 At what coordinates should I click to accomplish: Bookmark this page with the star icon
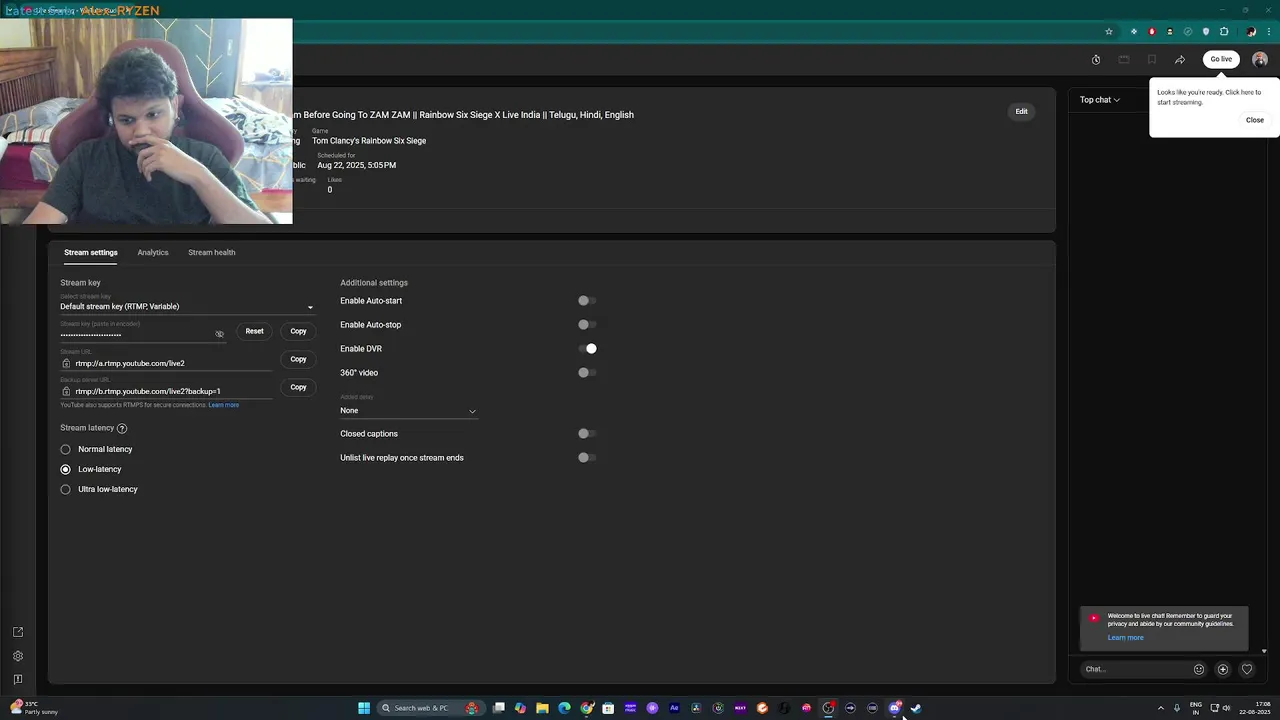tap(1108, 32)
